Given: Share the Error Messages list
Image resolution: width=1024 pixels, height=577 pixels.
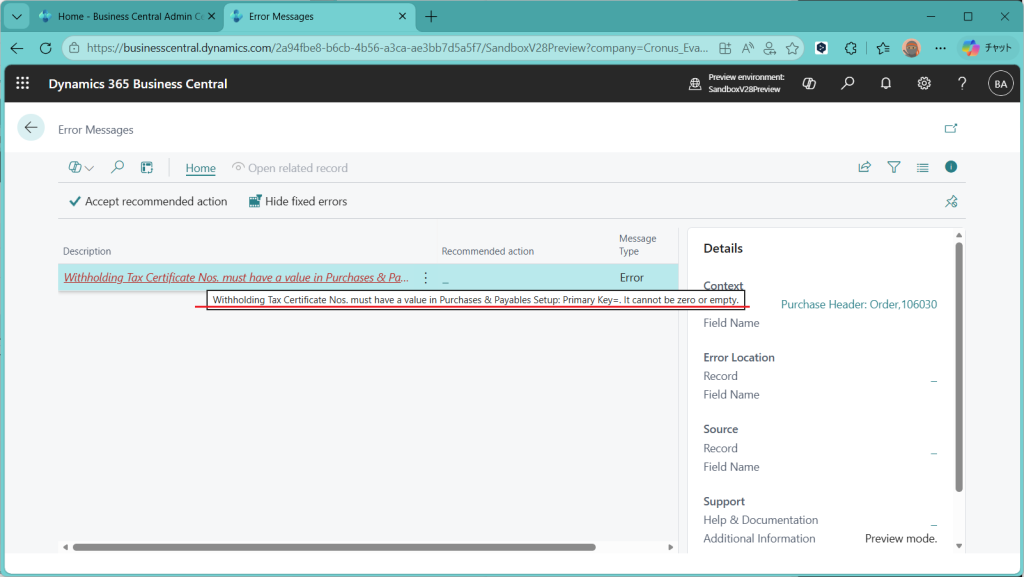Looking at the screenshot, I should point(864,168).
